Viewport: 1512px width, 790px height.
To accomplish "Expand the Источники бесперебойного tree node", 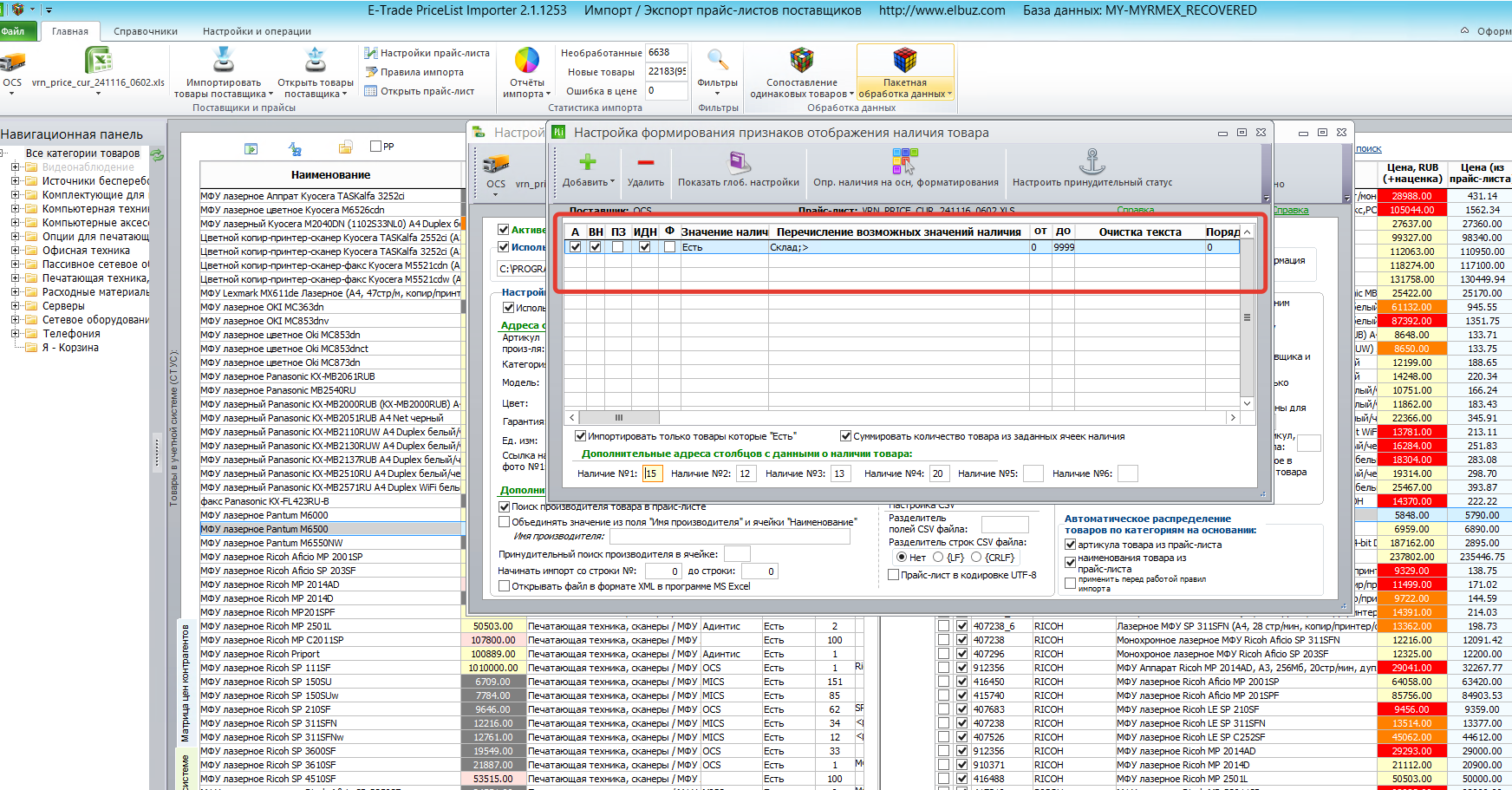I will 15,181.
